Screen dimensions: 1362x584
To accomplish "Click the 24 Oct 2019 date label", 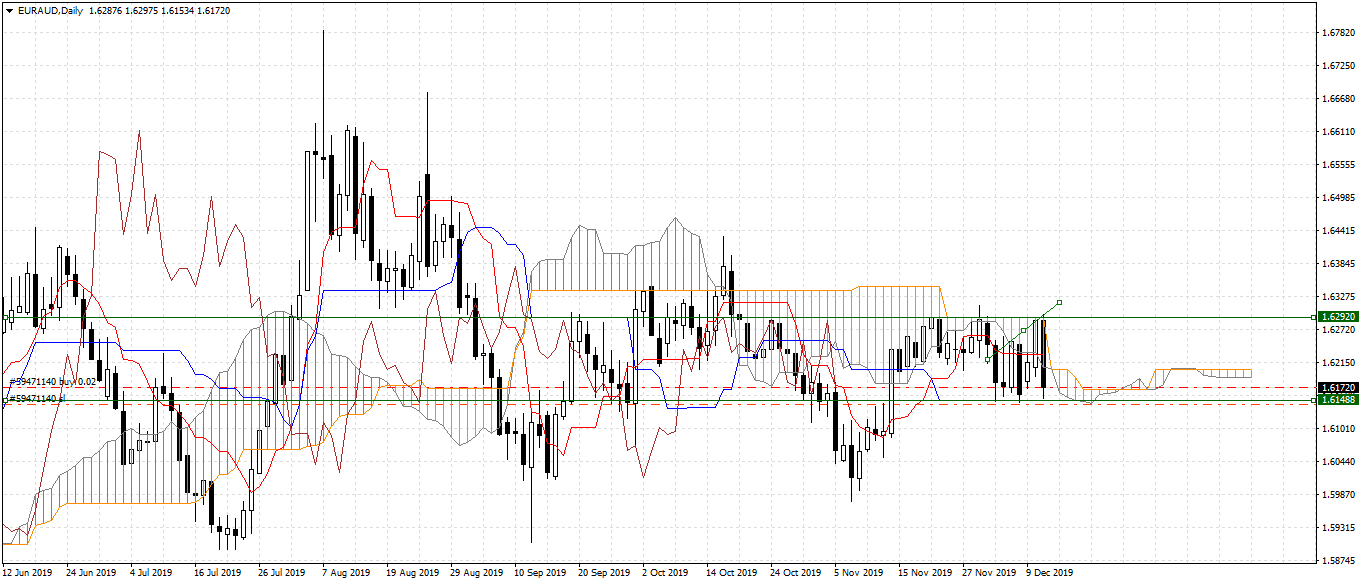I will pyautogui.click(x=795, y=573).
